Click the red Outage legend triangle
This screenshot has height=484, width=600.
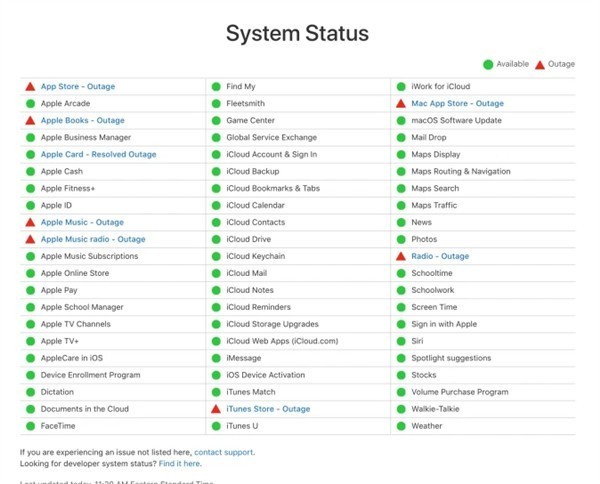click(x=540, y=65)
